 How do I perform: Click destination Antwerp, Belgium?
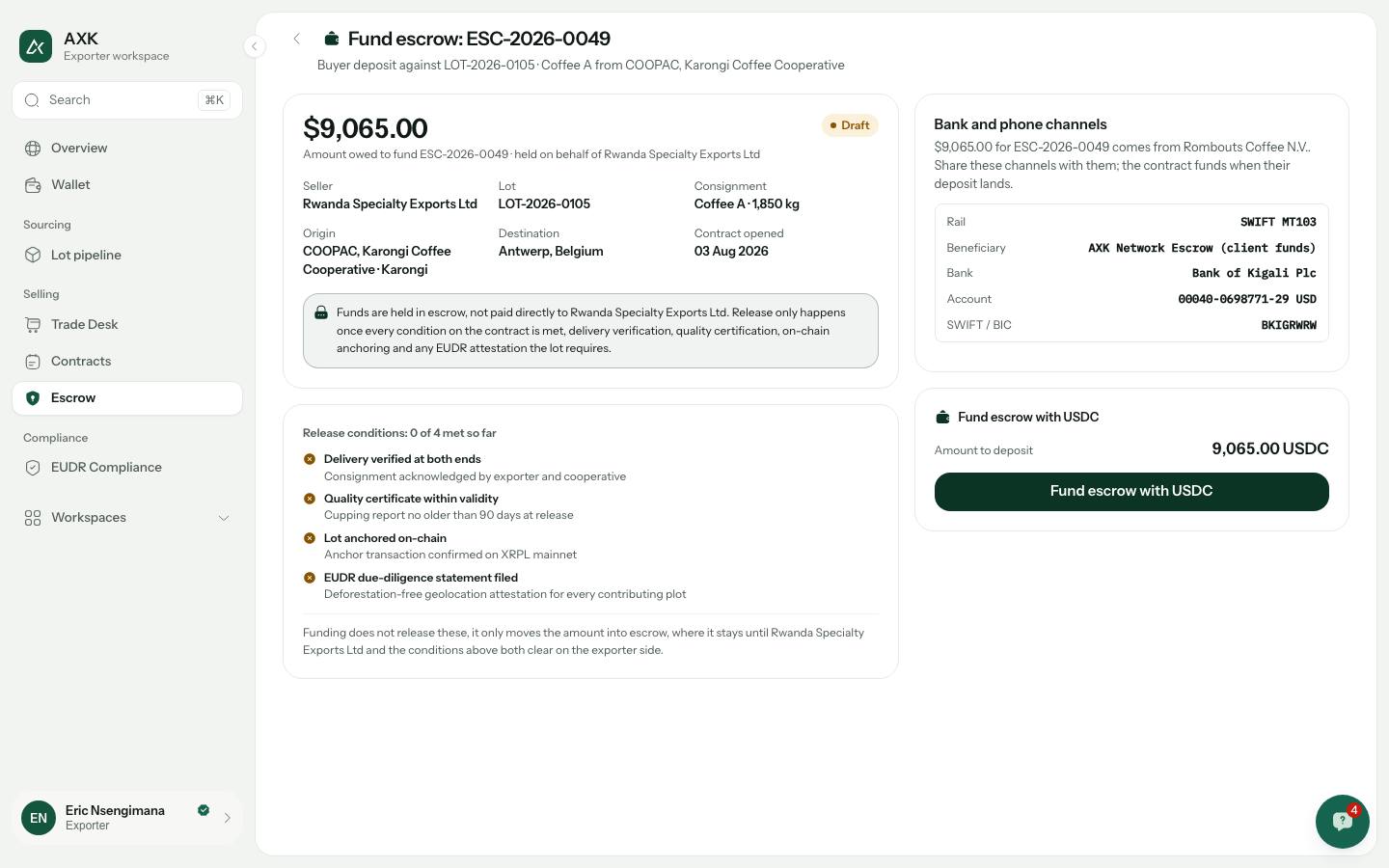[x=551, y=252]
